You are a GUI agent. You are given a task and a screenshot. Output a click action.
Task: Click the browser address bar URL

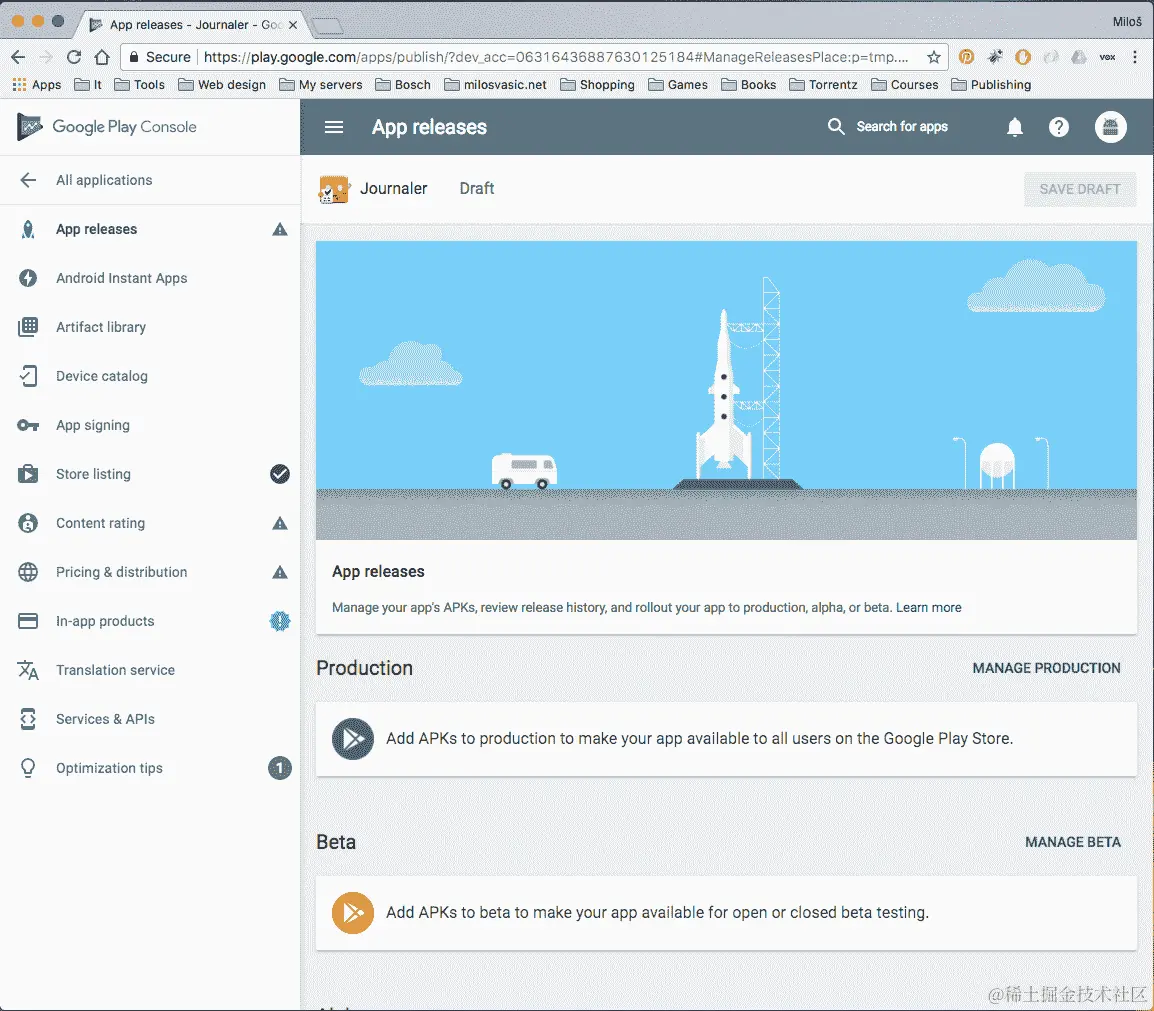[556, 57]
